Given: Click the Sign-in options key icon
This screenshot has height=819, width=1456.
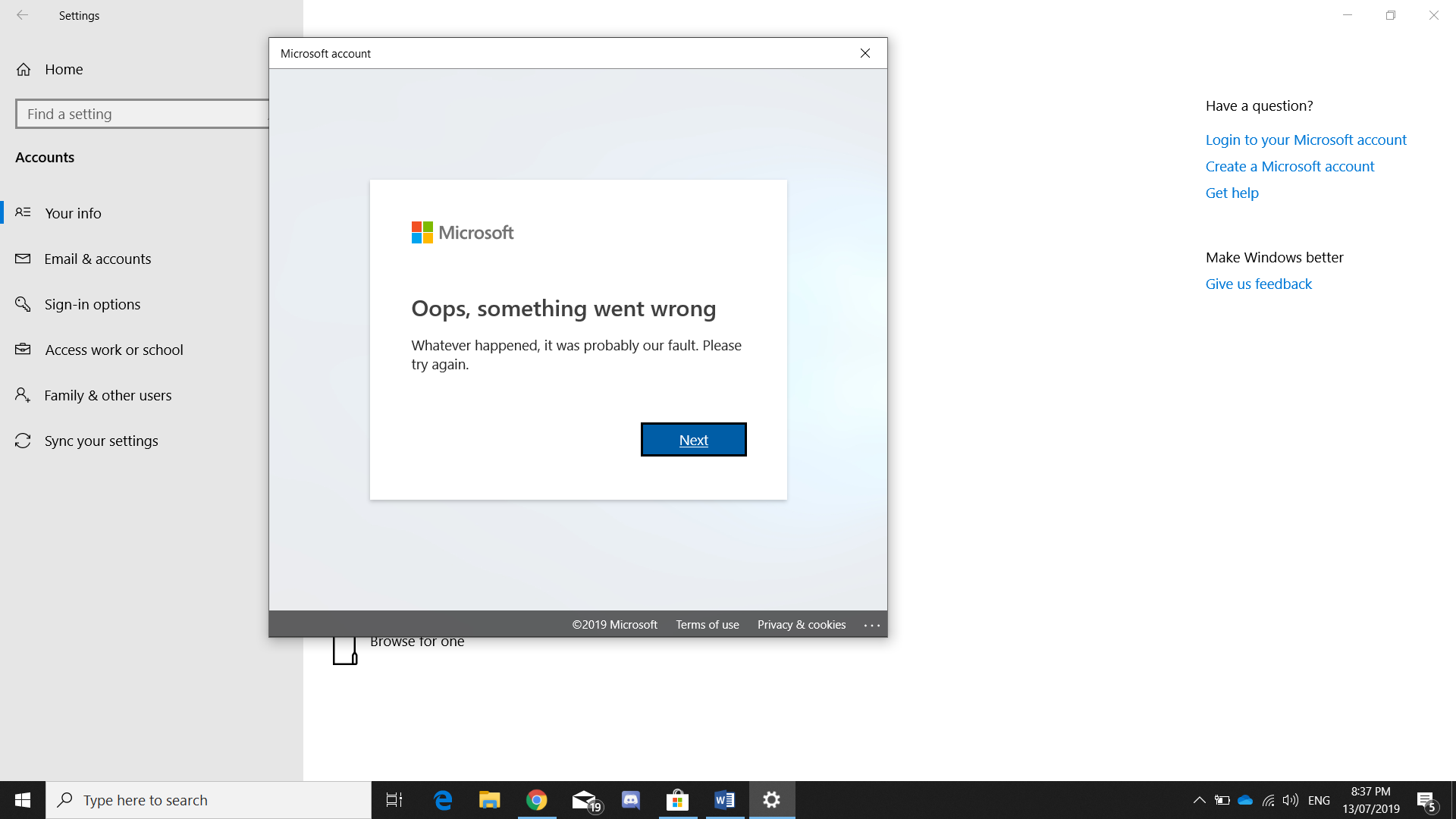Looking at the screenshot, I should point(23,304).
